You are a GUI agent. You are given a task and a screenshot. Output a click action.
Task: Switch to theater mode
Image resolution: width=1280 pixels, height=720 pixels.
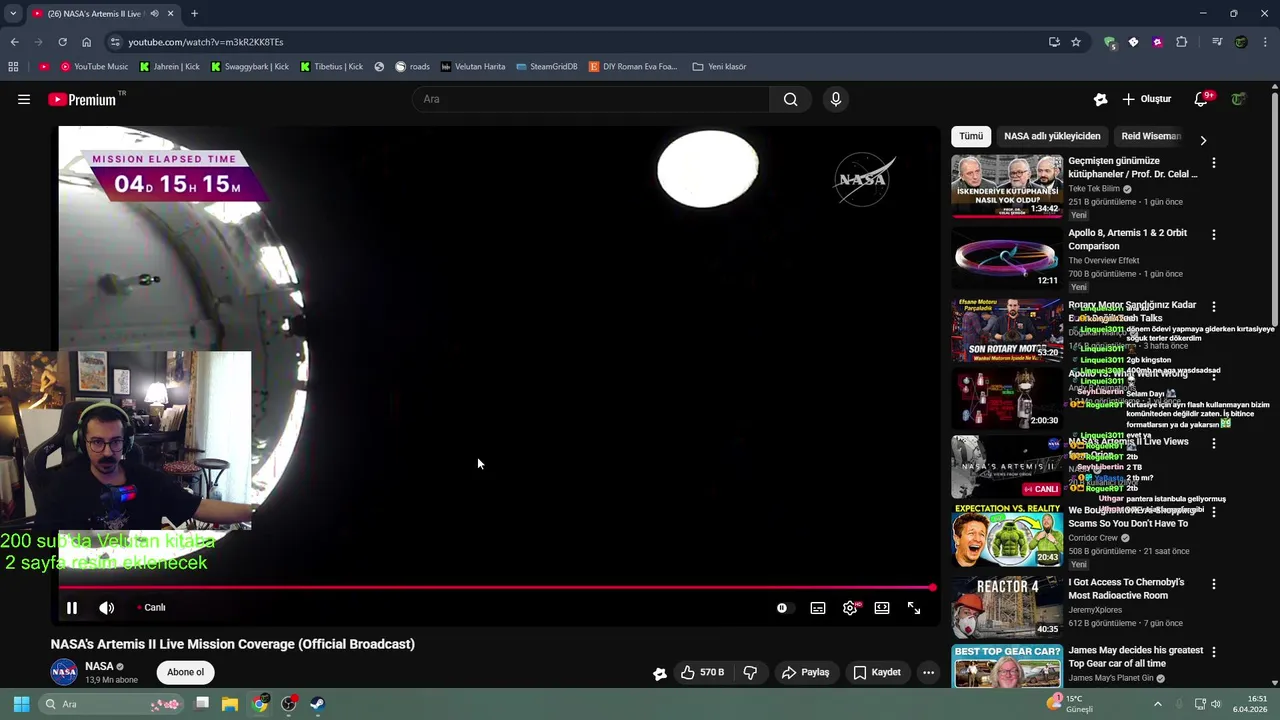[x=882, y=607]
